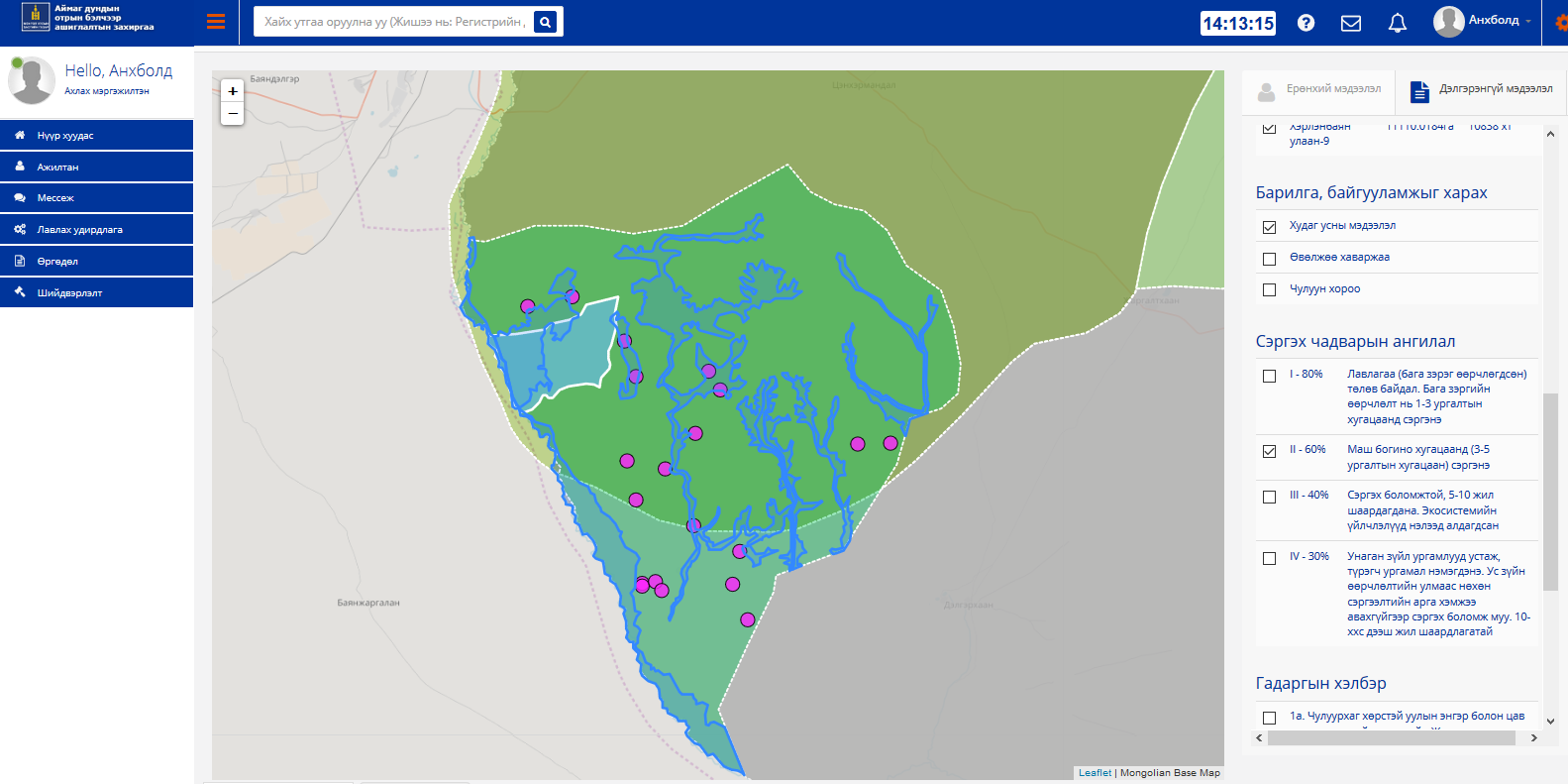The image size is (1568, 784).
Task: Click the Leaflet attribution link
Action: (x=1095, y=773)
